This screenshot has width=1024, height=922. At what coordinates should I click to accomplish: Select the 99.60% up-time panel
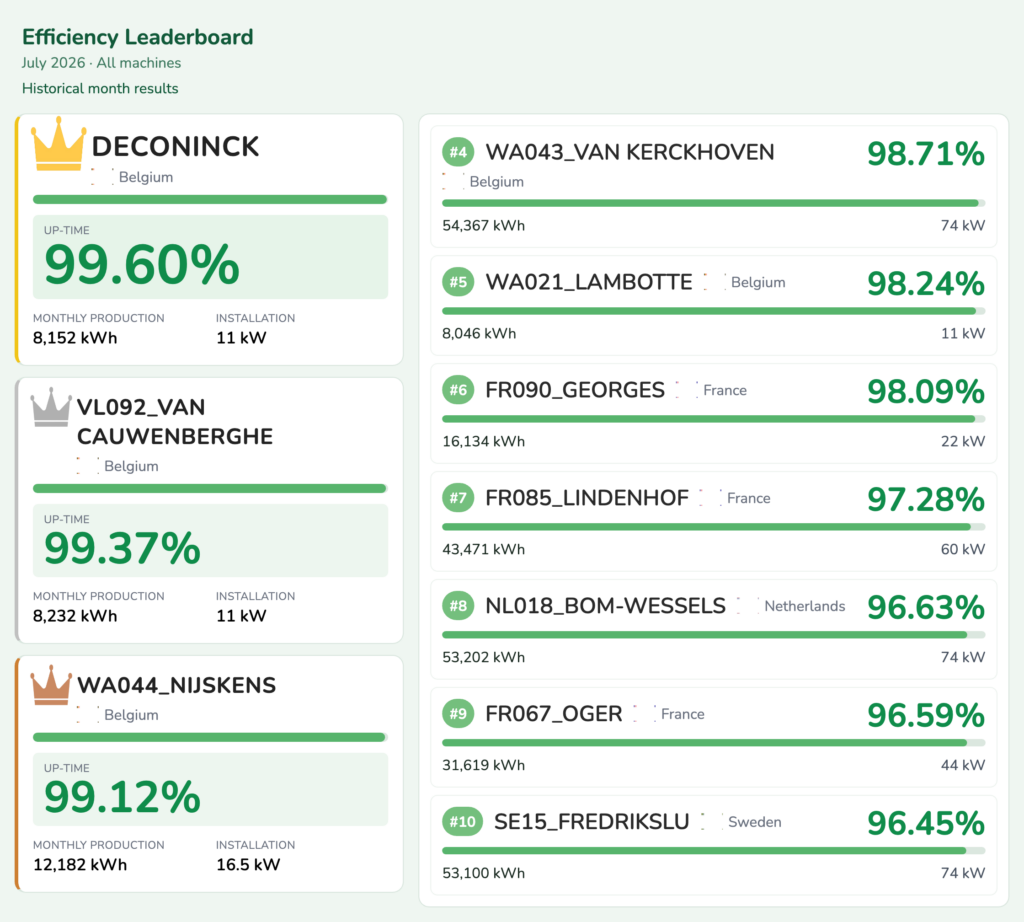click(x=210, y=257)
